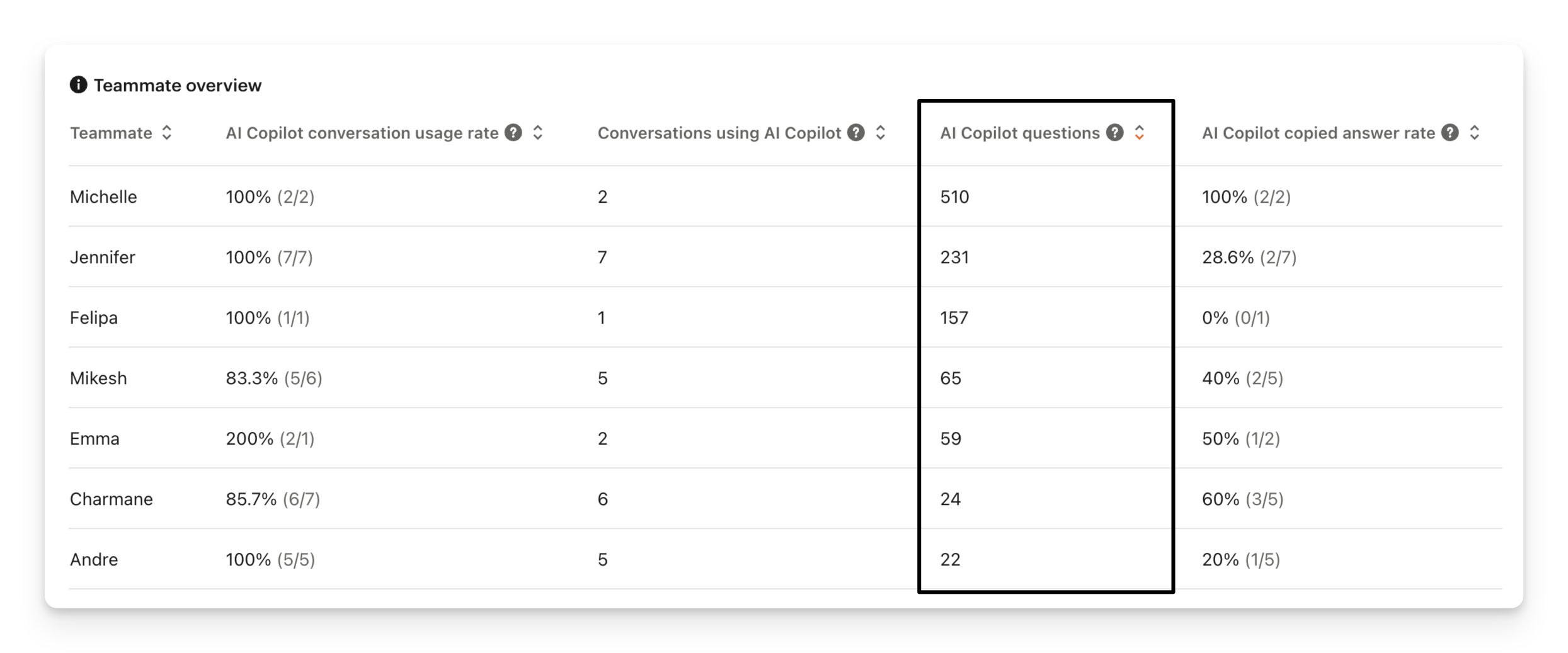The image size is (1568, 653).
Task: Click the Teammate overview heading
Action: click(x=178, y=85)
